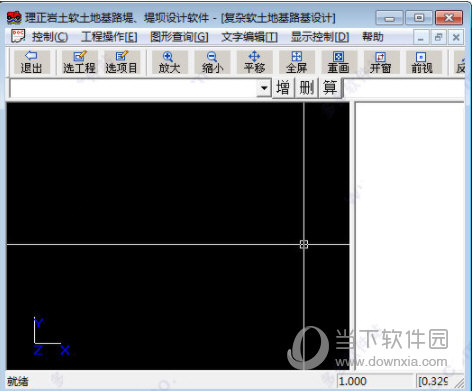Open the 控制(C) menu

[x=50, y=37]
